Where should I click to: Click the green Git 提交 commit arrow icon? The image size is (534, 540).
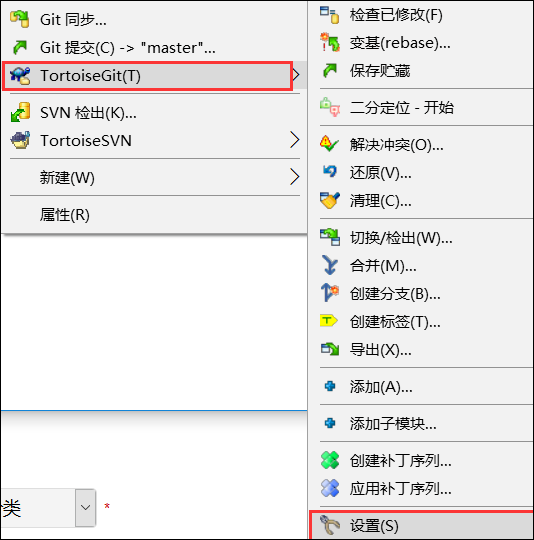[20, 48]
